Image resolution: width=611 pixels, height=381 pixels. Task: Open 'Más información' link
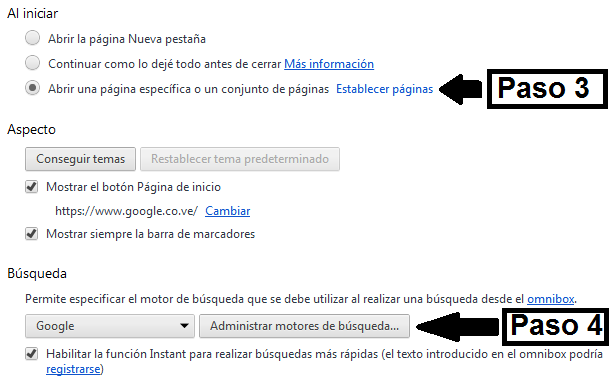coord(329,64)
